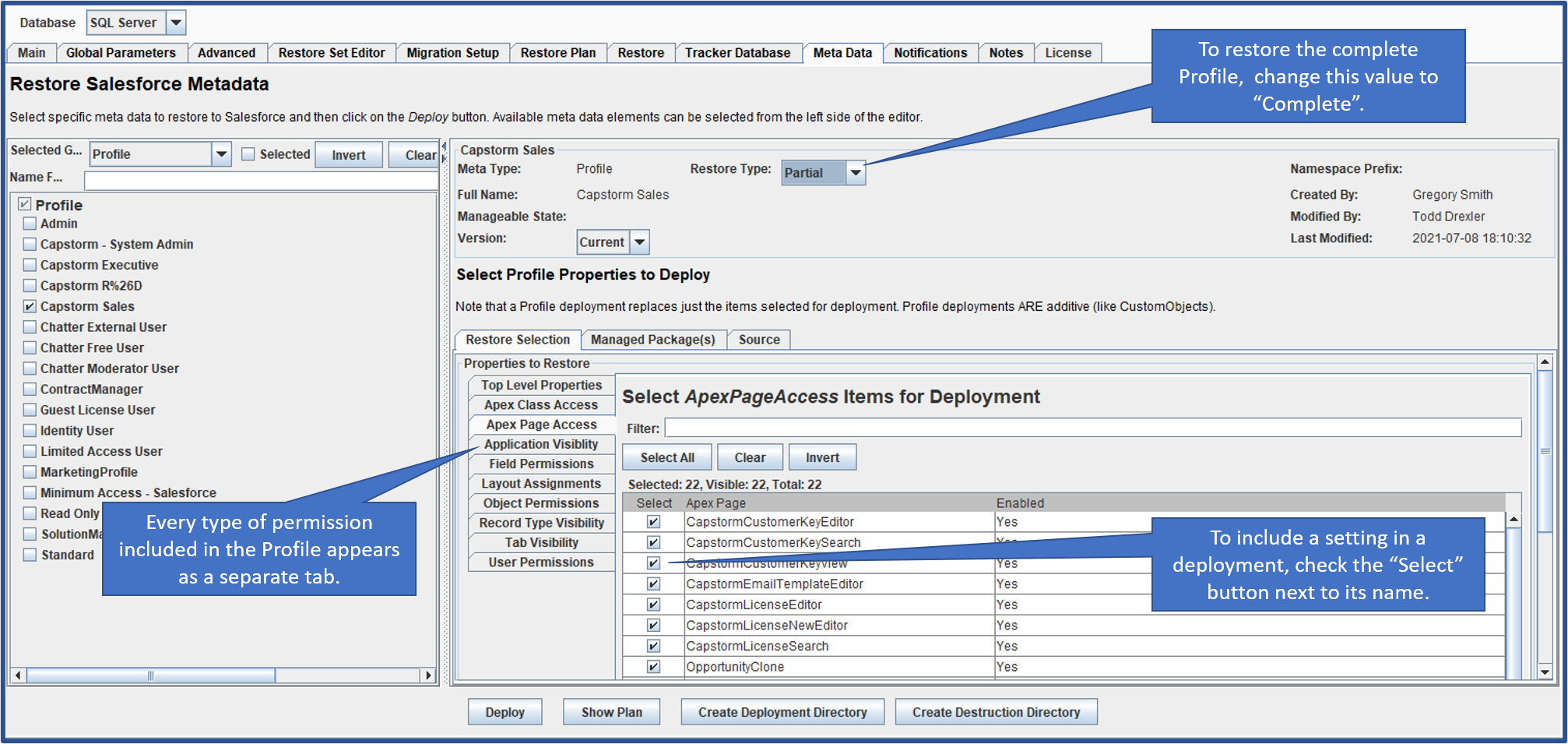Open the Notifications tab
Screen dimensions: 1568x744
[x=930, y=53]
